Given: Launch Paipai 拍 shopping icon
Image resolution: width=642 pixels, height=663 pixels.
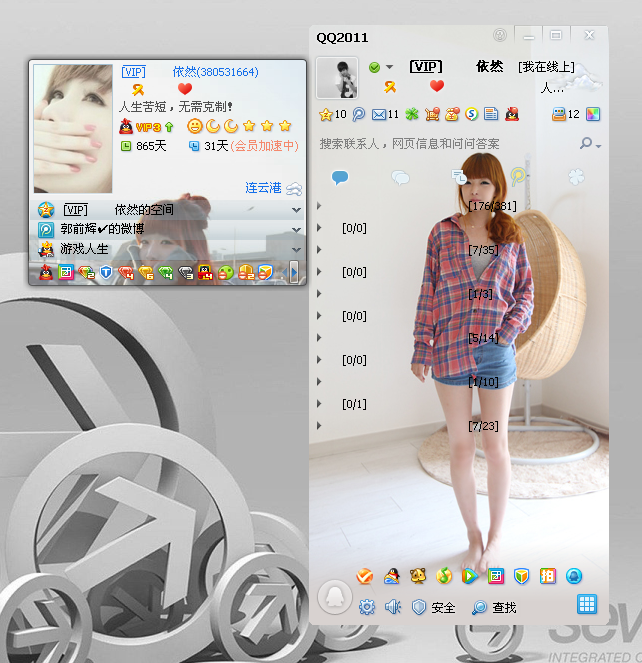Looking at the screenshot, I should [x=548, y=576].
